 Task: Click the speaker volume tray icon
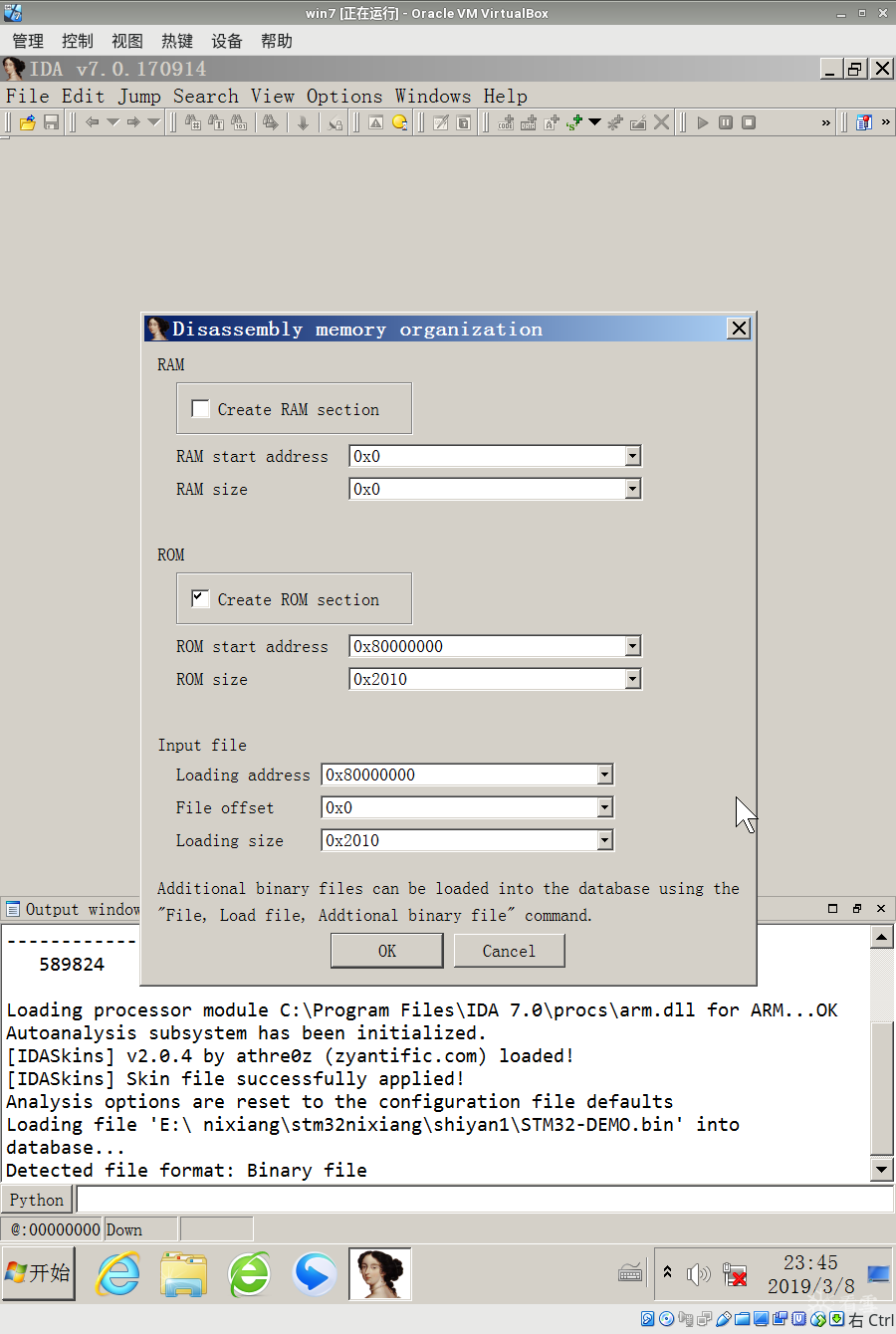tap(699, 1273)
